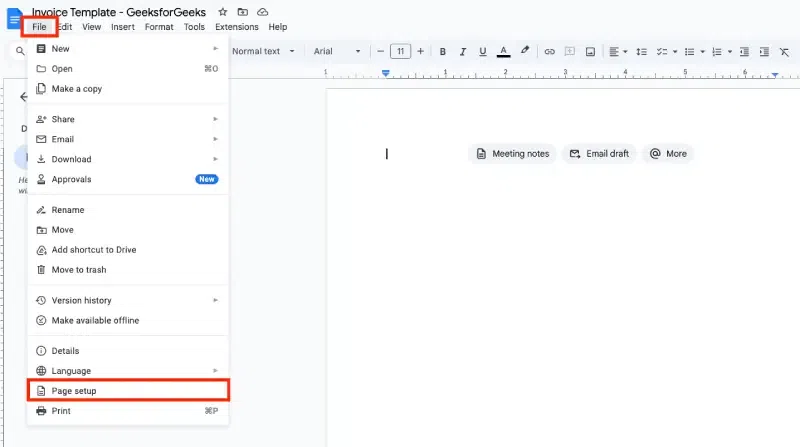The height and width of the screenshot is (447, 800).
Task: Click the left indent marker on ruler
Action: [x=386, y=74]
